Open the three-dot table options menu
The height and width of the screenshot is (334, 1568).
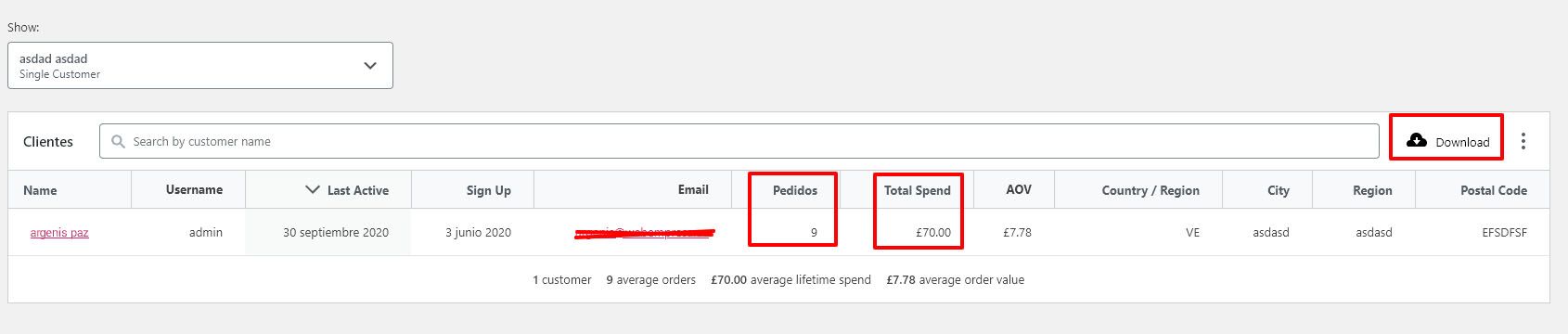1523,141
